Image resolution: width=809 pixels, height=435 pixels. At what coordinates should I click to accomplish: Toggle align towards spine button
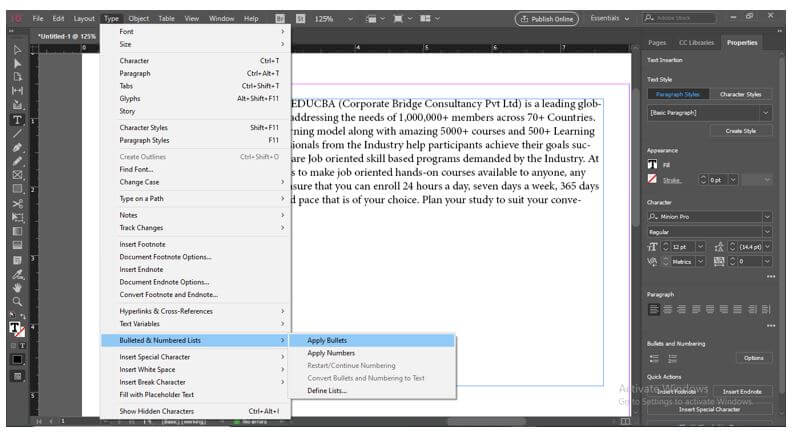(x=752, y=310)
